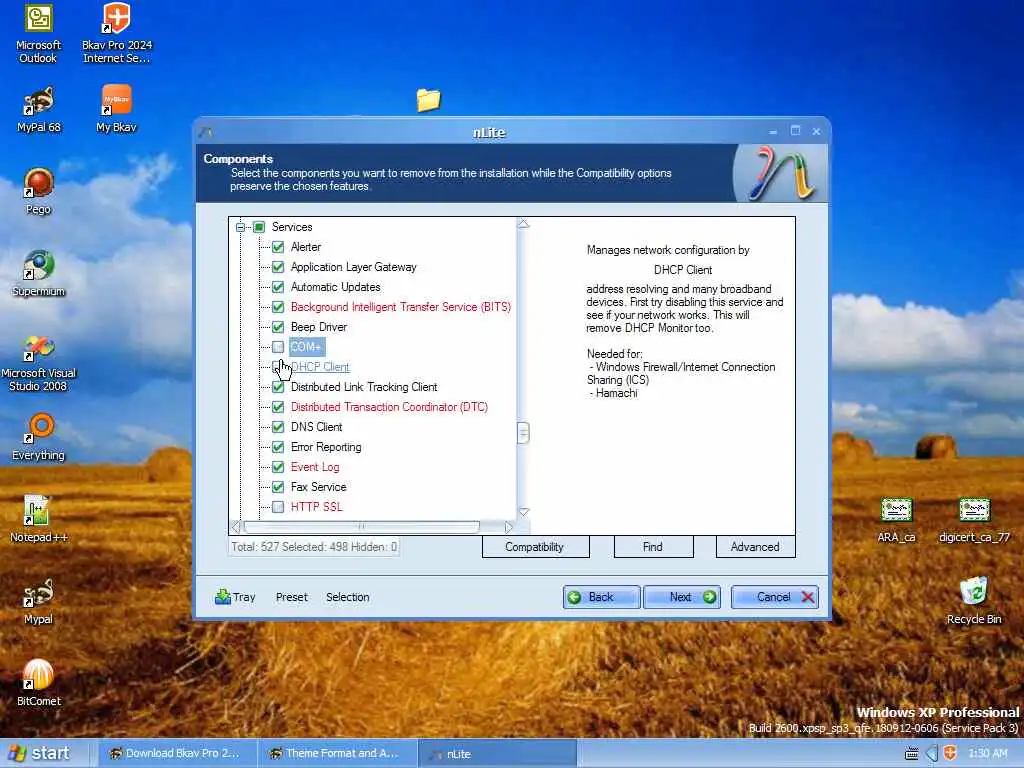The width and height of the screenshot is (1024, 768).
Task: Uncheck Application Layer Gateway checkbox
Action: [278, 267]
